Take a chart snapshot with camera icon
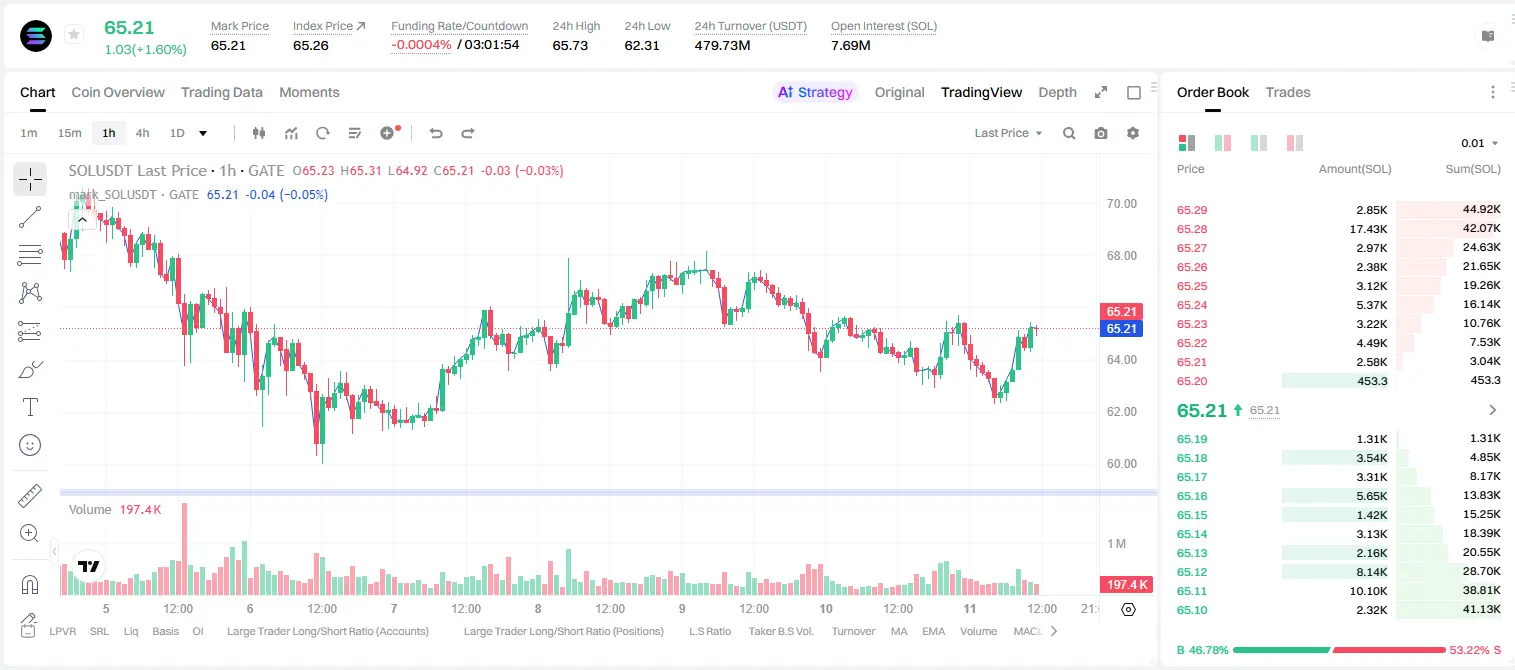Viewport: 1515px width, 670px height. pyautogui.click(x=1101, y=133)
